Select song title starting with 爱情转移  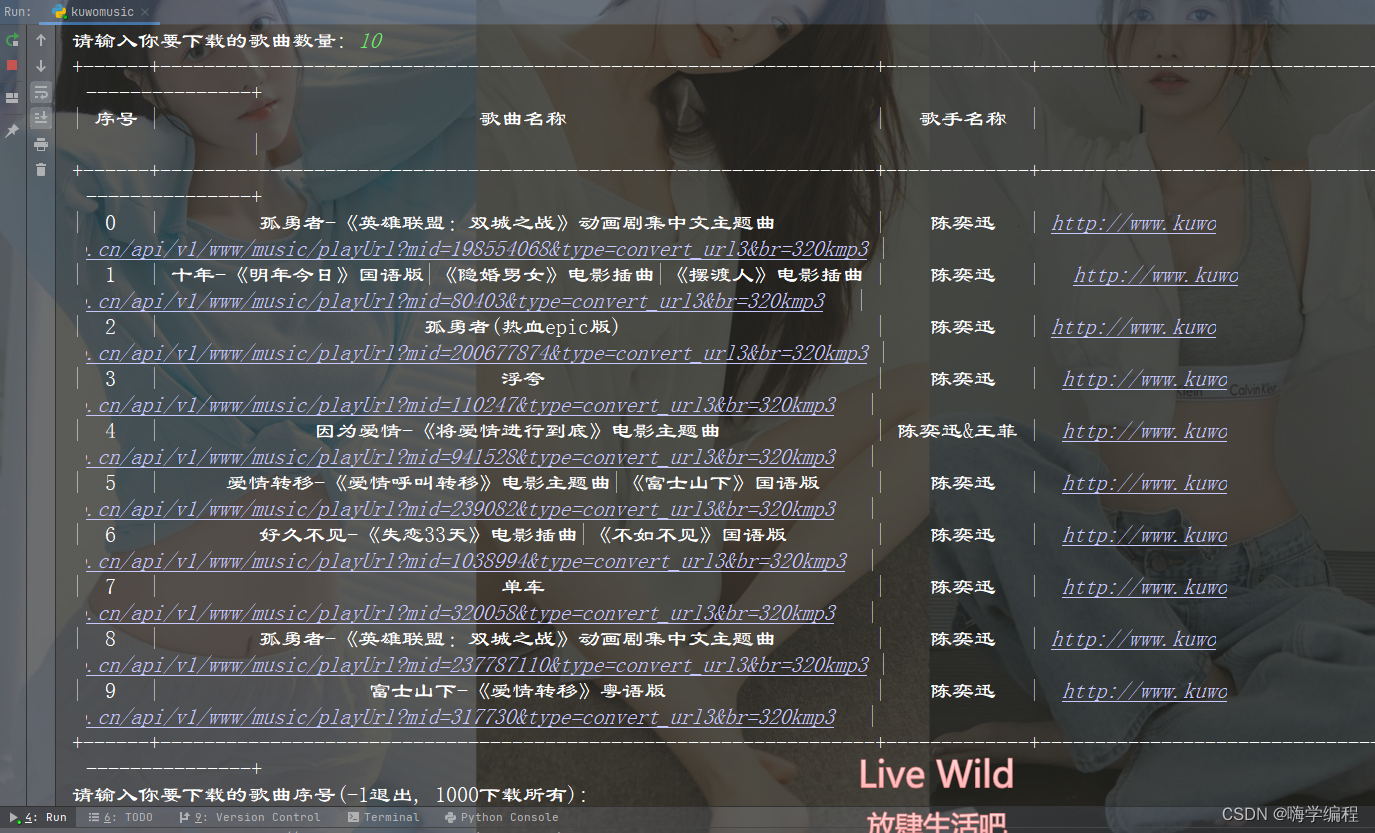click(523, 483)
